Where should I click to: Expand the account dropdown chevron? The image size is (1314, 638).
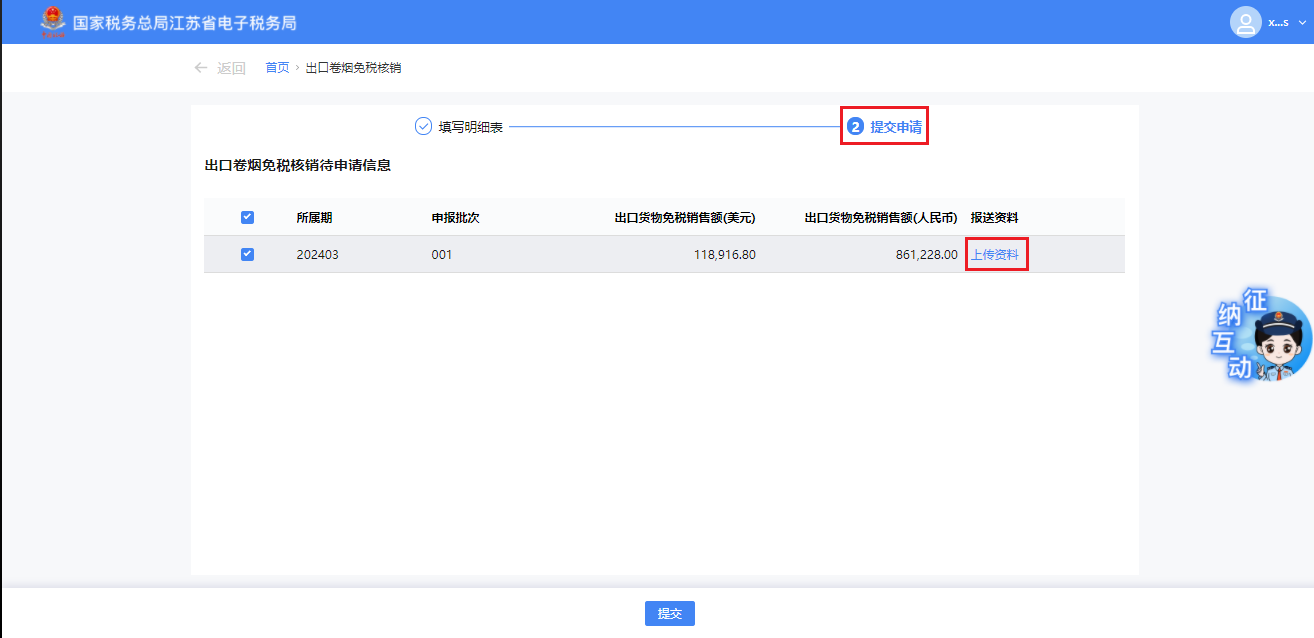[x=1302, y=22]
